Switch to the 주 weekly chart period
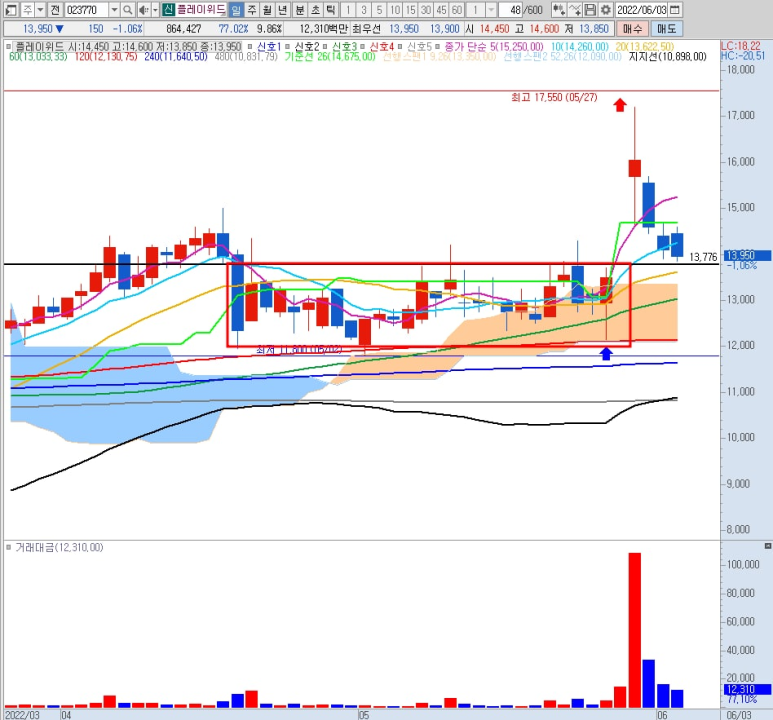Viewport: 773px width, 720px height. point(252,9)
